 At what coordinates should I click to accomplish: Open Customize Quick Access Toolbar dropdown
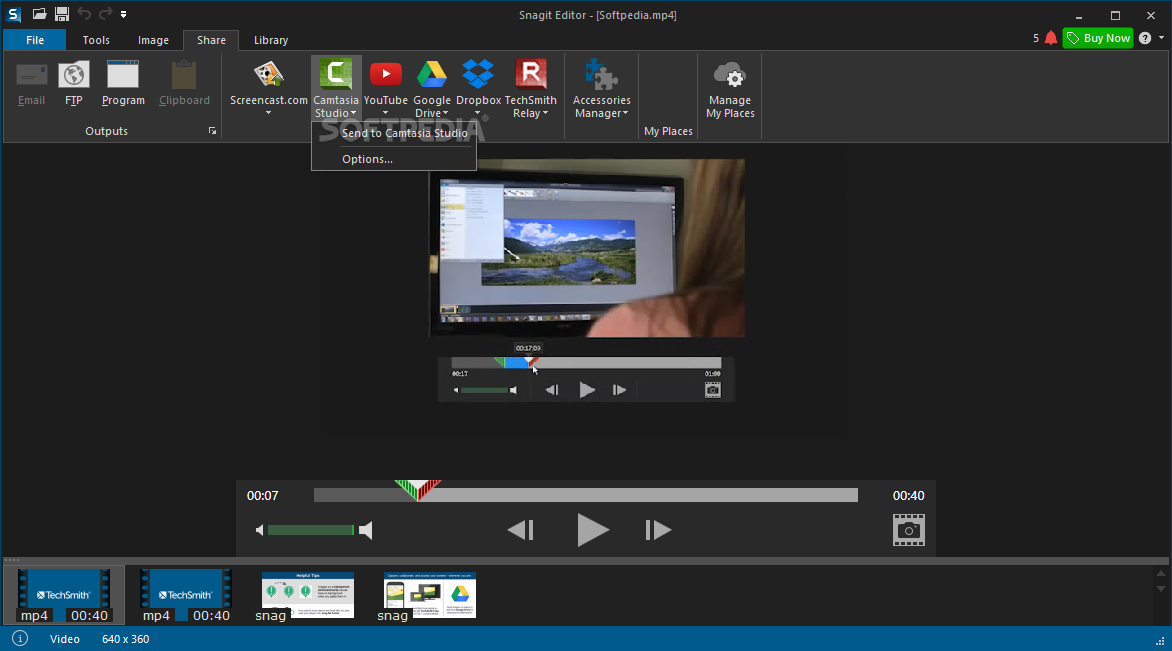[x=123, y=14]
